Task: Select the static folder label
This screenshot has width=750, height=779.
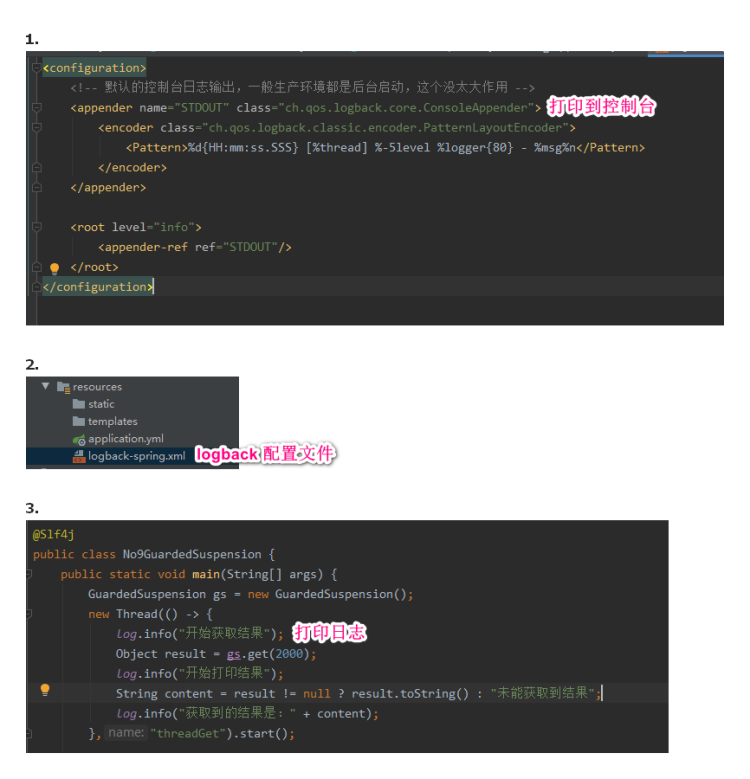Action: [101, 404]
